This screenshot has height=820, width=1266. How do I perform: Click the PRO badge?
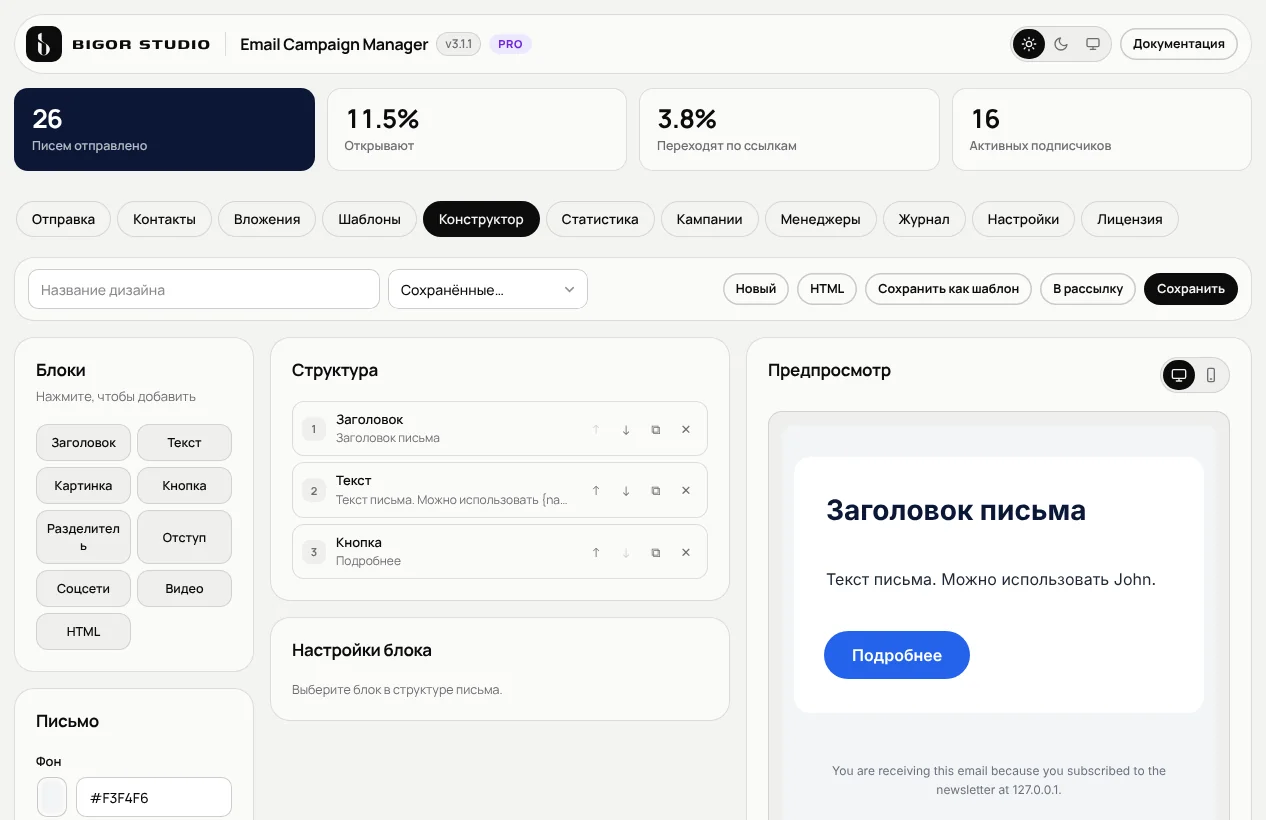pyautogui.click(x=510, y=44)
